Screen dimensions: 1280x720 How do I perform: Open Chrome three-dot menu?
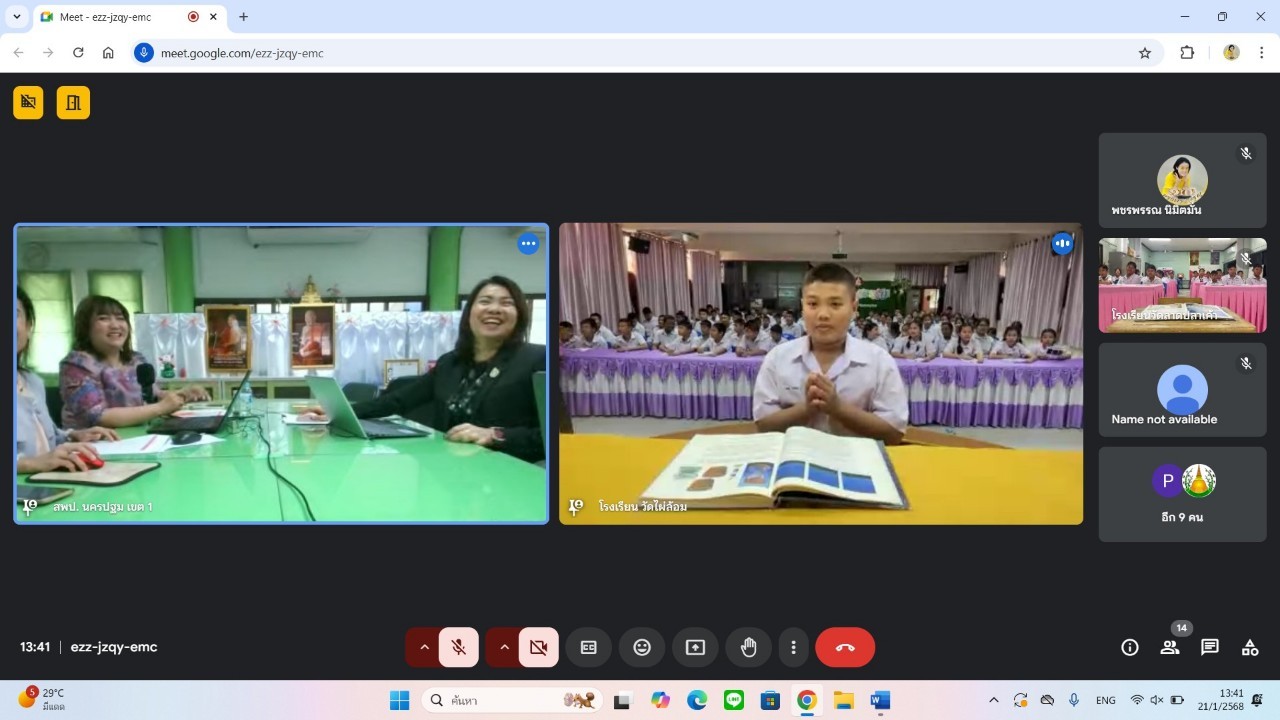click(1261, 53)
